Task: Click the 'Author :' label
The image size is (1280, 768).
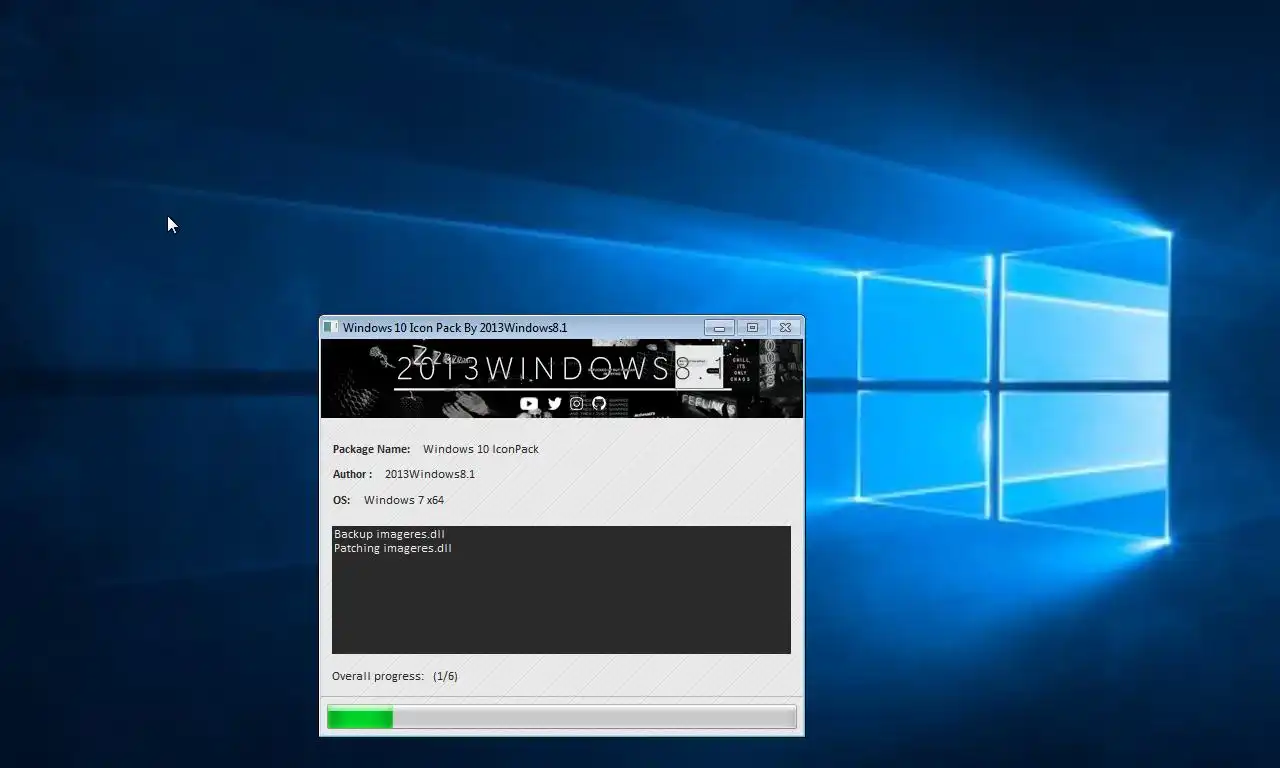Action: click(353, 474)
